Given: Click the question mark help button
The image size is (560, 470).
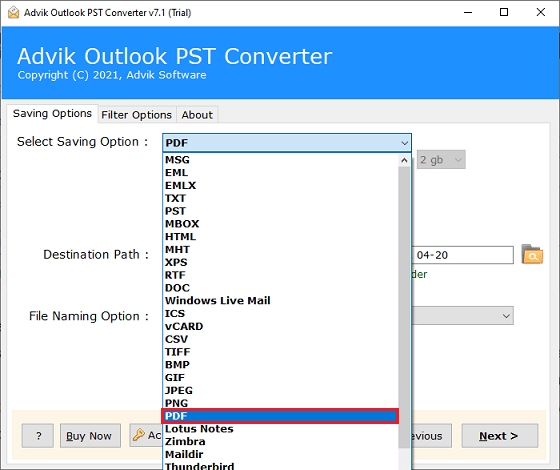Looking at the screenshot, I should (x=38, y=436).
